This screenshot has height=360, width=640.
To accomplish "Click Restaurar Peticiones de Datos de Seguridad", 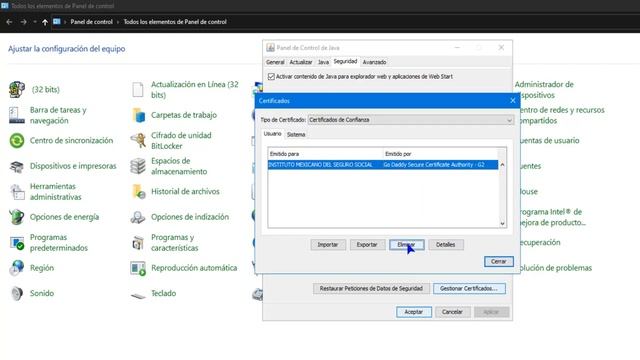I will point(371,289).
